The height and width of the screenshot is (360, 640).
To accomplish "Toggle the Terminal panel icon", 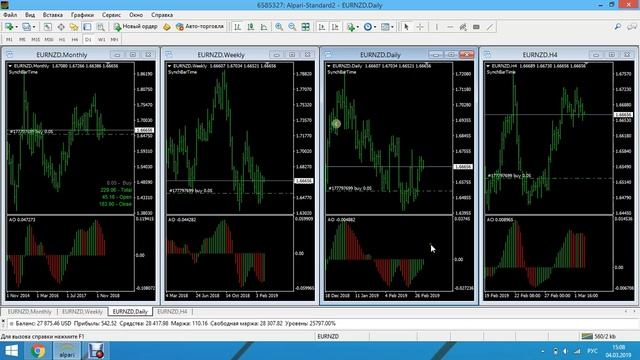I will (87, 27).
